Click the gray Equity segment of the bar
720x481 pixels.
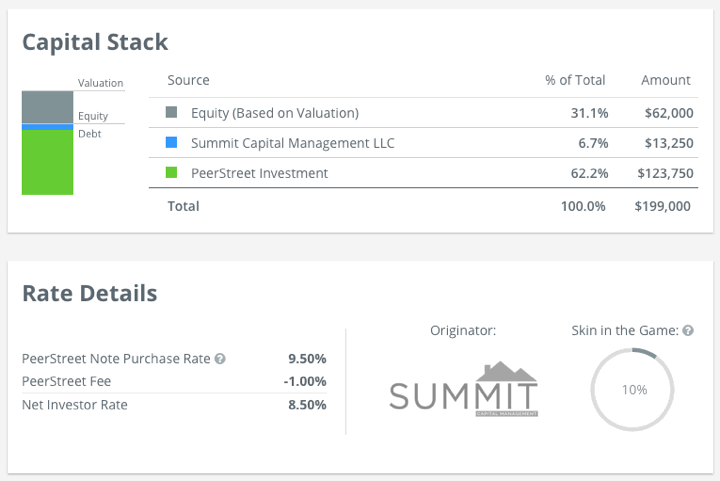click(48, 106)
